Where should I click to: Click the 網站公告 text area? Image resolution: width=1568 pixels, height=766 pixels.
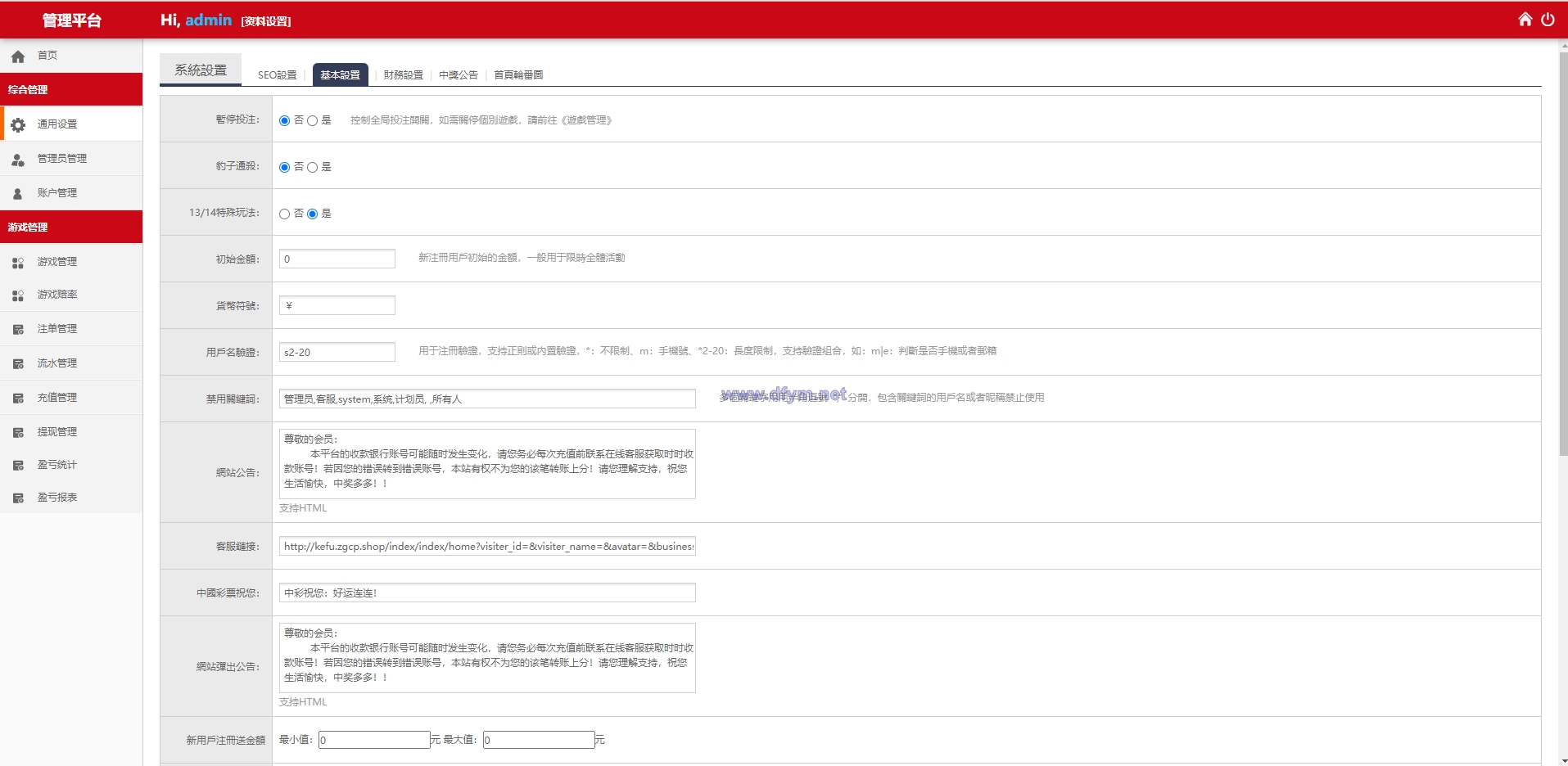click(x=487, y=464)
